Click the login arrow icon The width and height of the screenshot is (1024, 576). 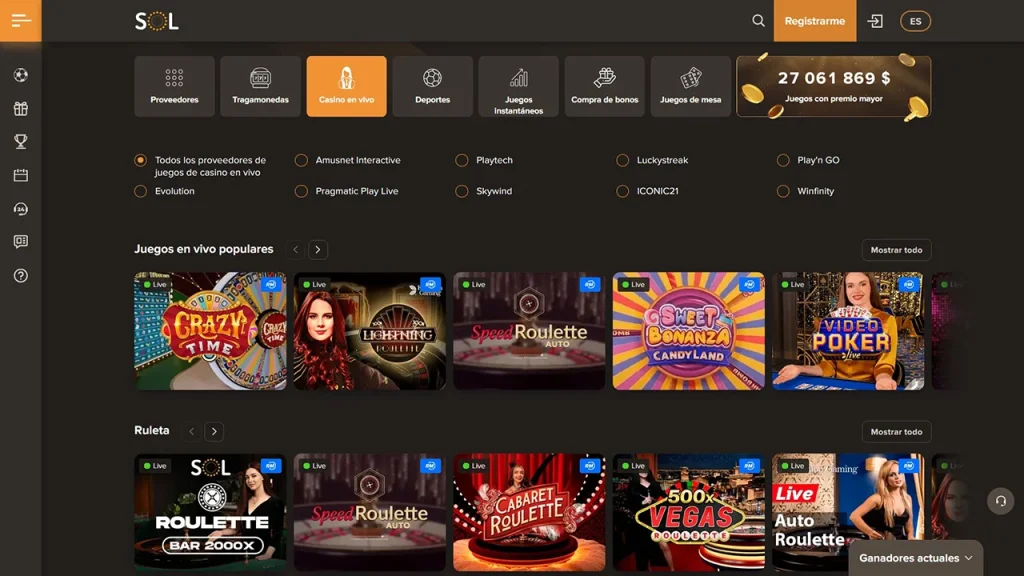[x=875, y=22]
